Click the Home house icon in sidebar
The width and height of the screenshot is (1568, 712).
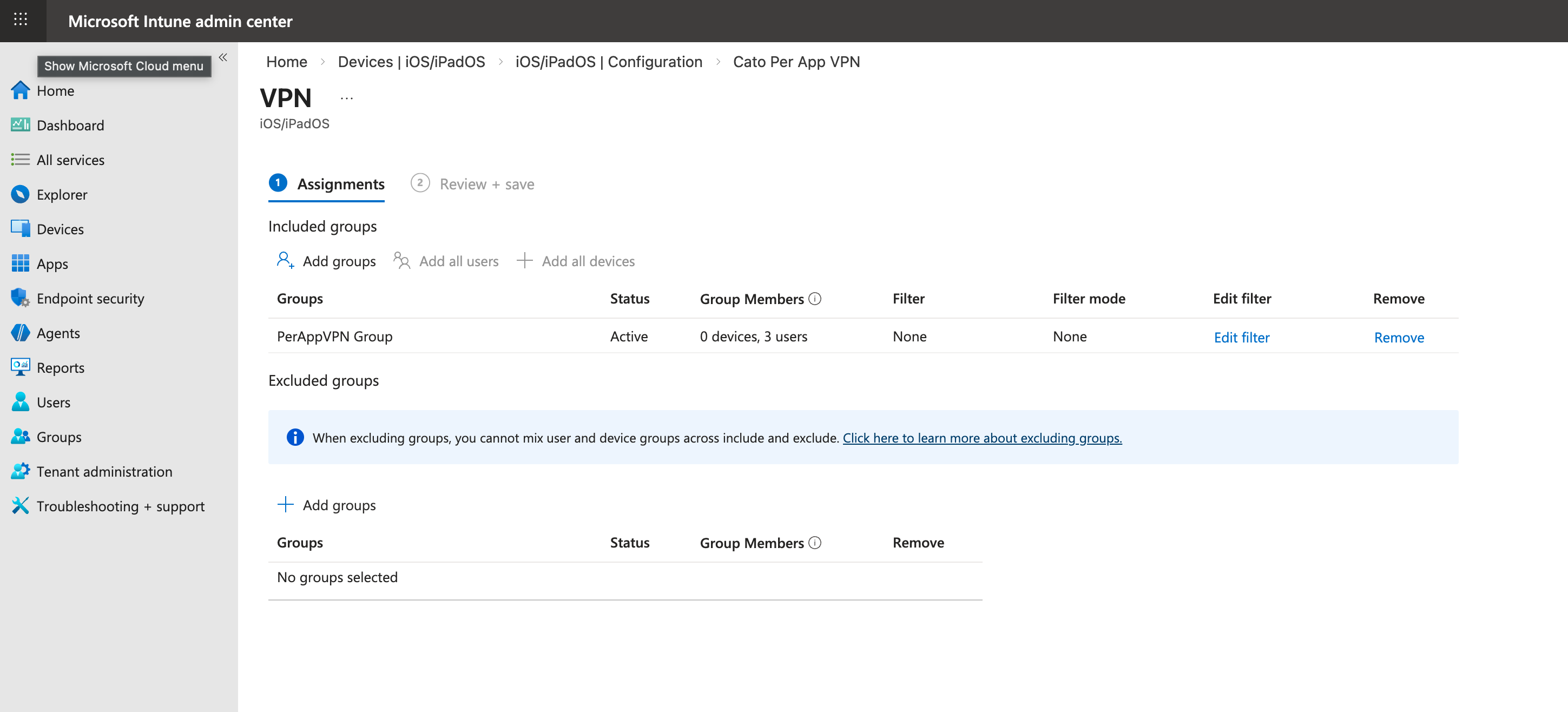point(20,91)
